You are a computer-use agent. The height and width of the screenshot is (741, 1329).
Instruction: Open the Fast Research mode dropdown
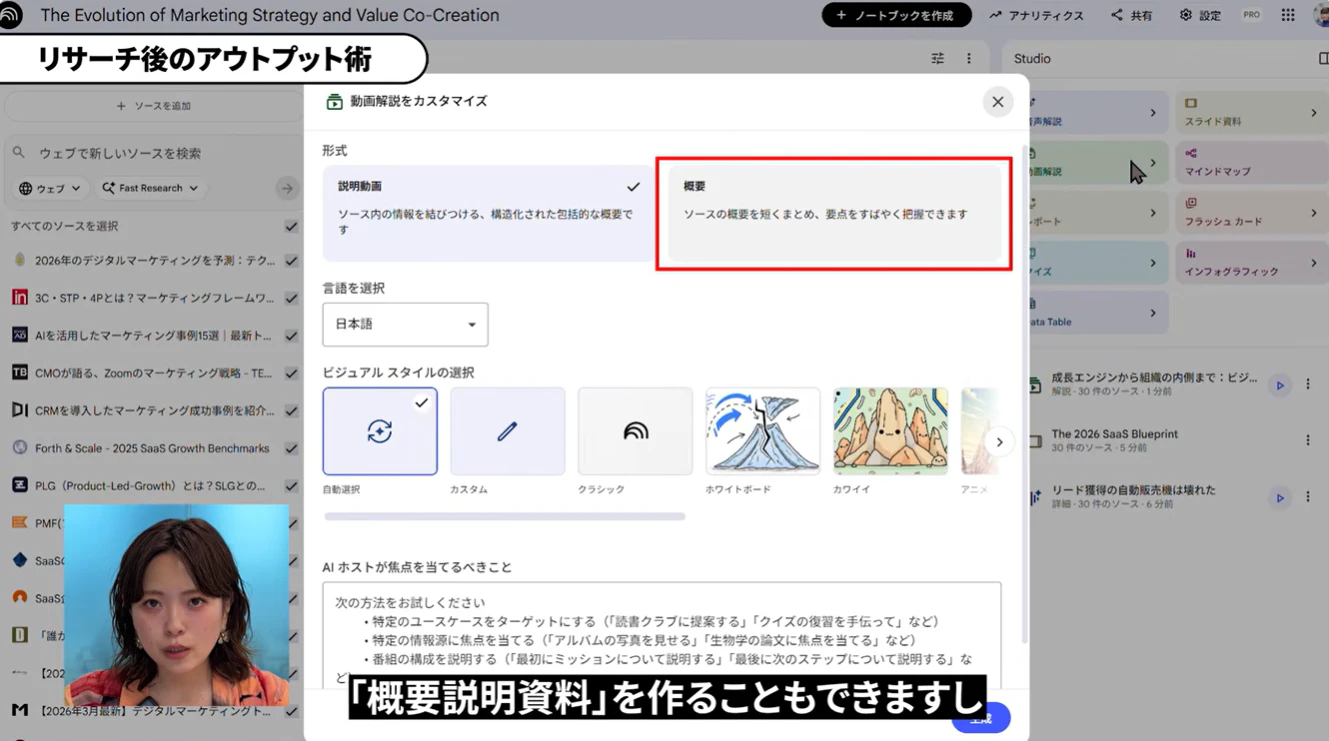150,188
